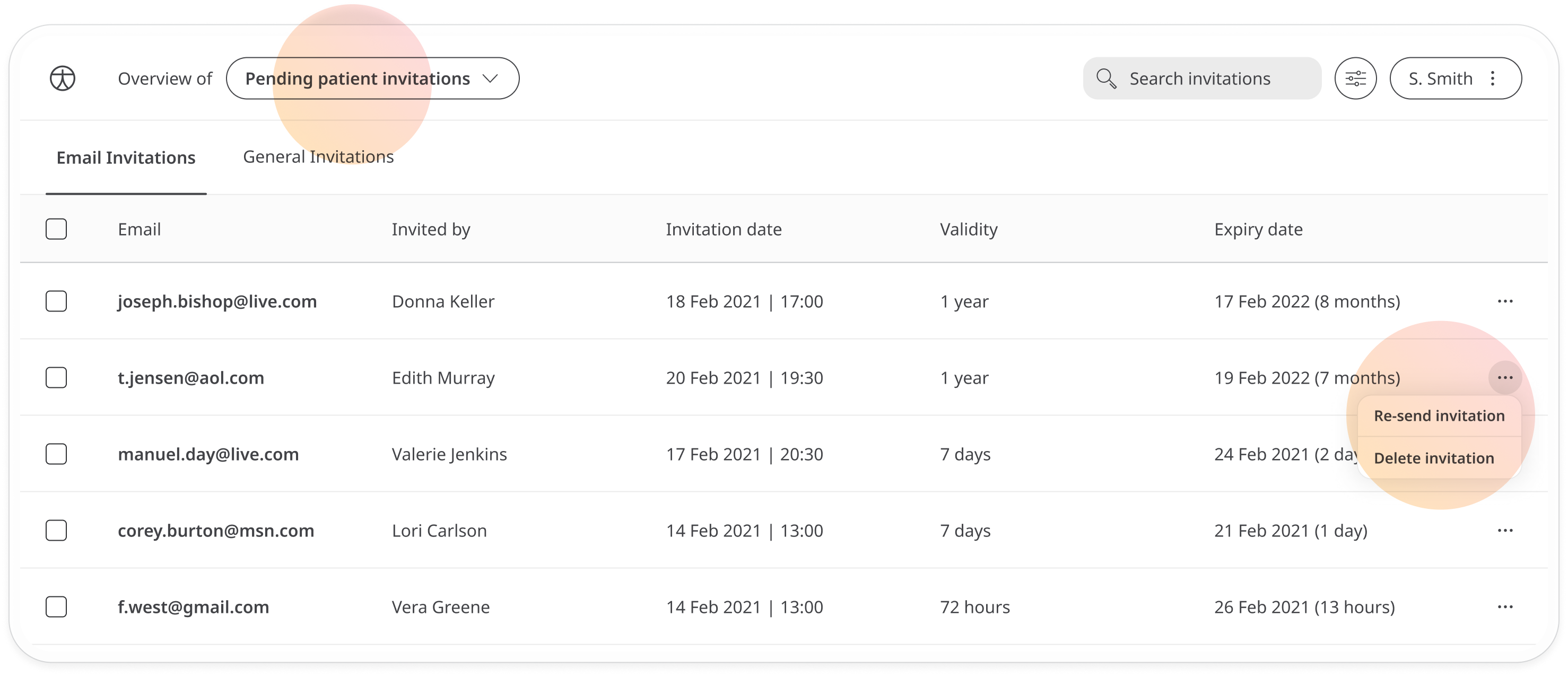Select the Email Invitations tab
Viewport: 1568px width, 676px height.
point(125,156)
